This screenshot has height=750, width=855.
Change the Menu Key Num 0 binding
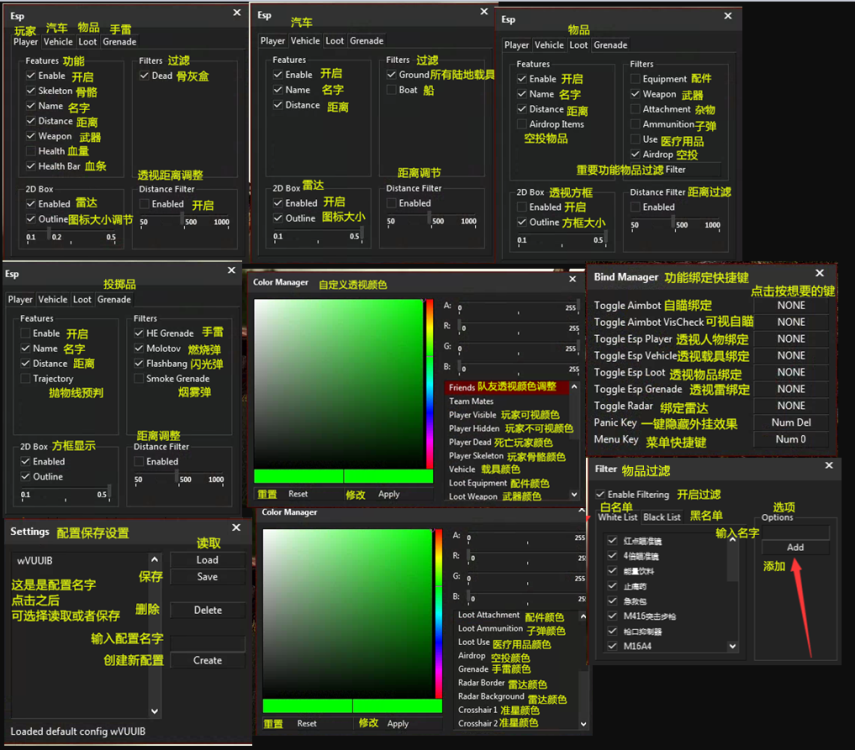pos(790,440)
